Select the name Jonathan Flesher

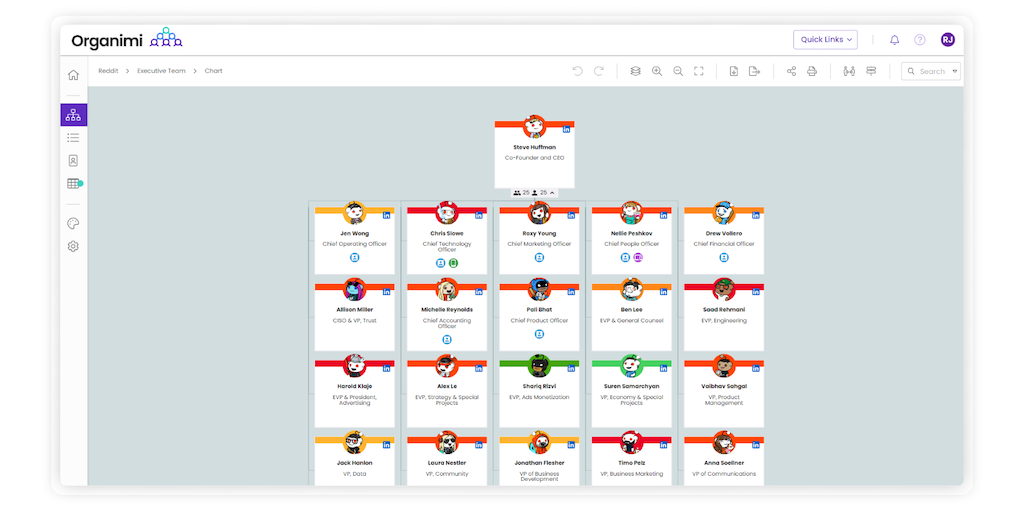pyautogui.click(x=539, y=462)
